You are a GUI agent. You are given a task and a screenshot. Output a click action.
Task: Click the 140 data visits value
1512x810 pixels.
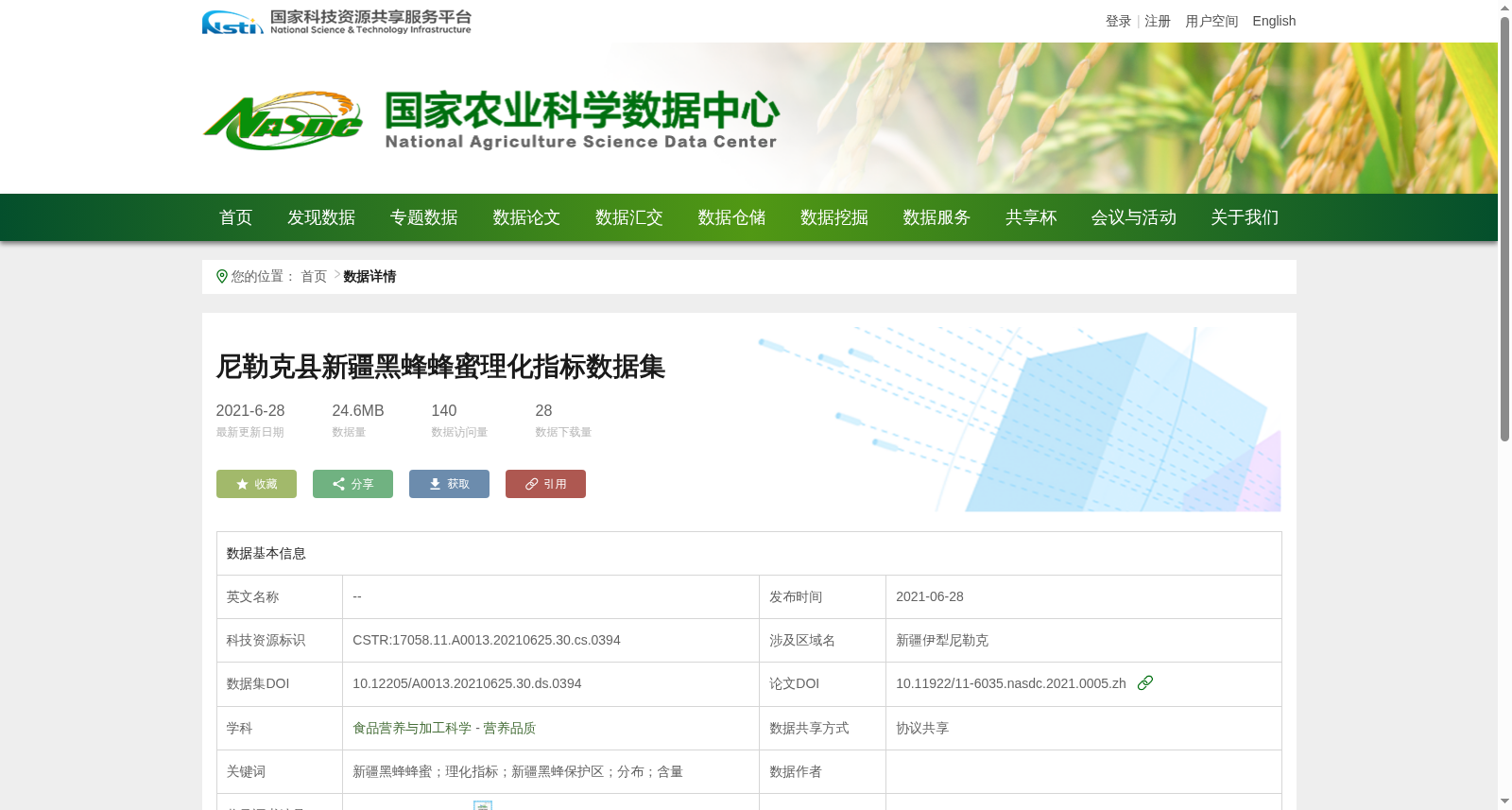(x=444, y=410)
